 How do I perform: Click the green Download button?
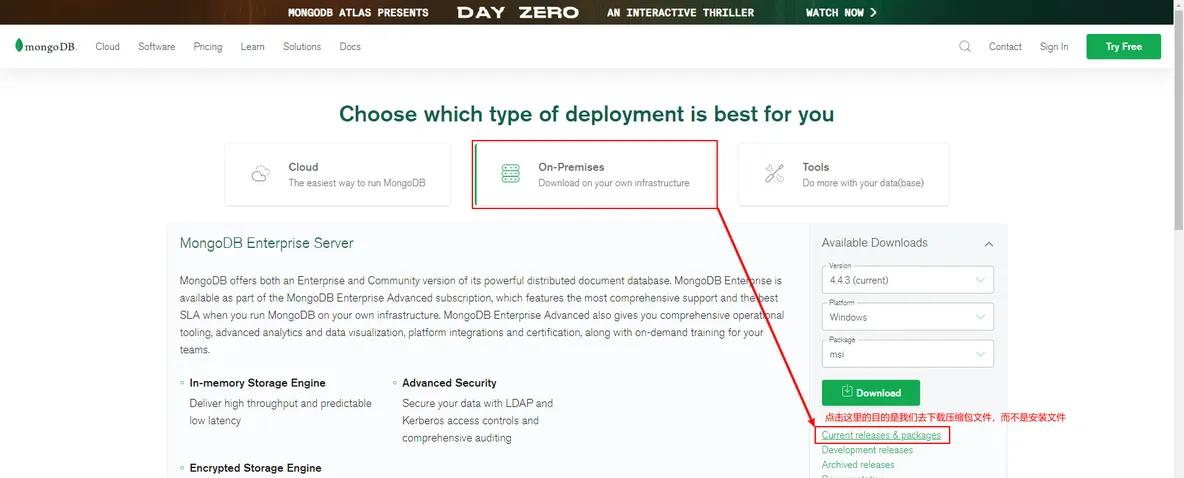click(x=871, y=393)
